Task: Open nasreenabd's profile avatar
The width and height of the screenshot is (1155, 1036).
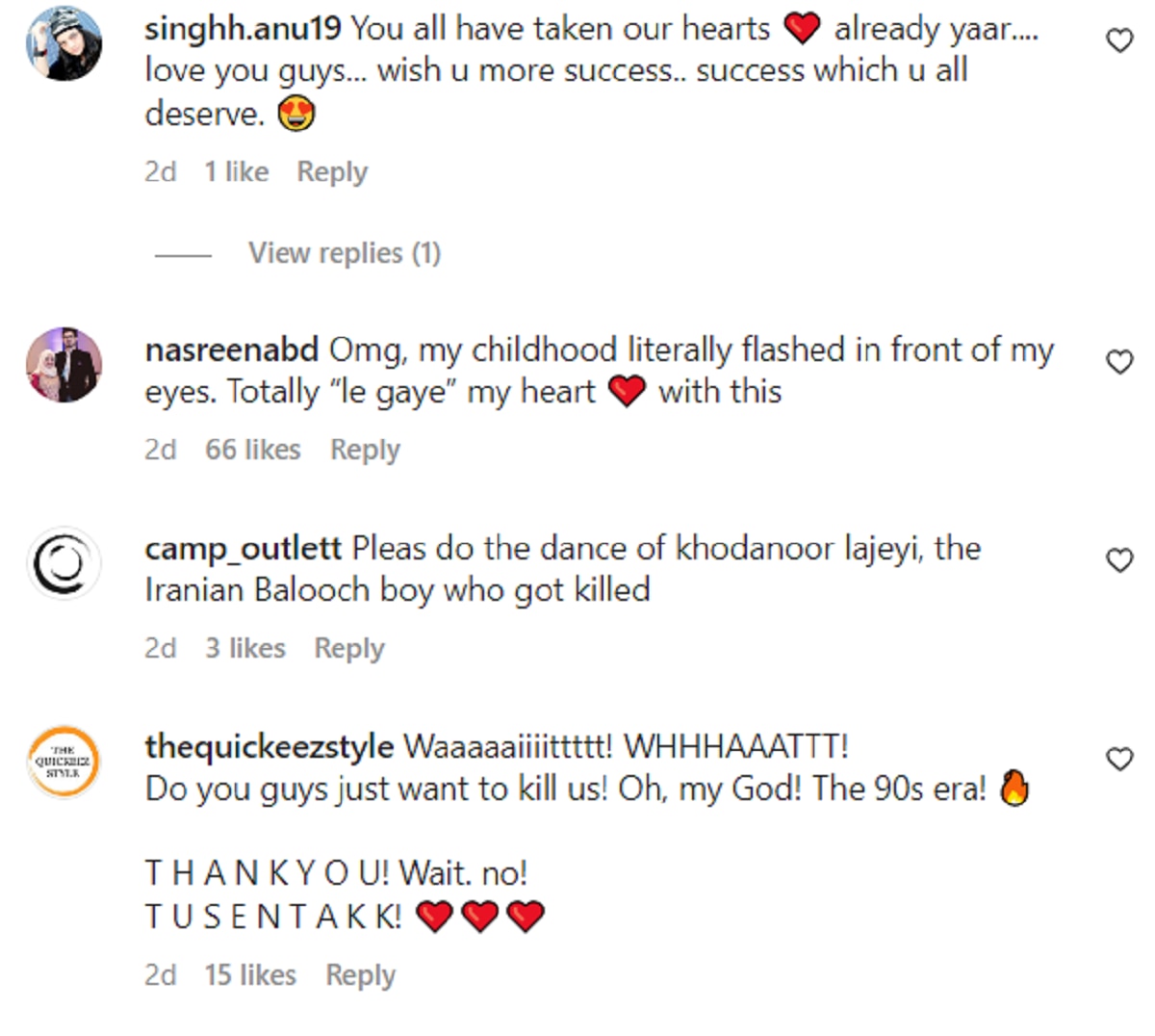Action: coord(64,364)
